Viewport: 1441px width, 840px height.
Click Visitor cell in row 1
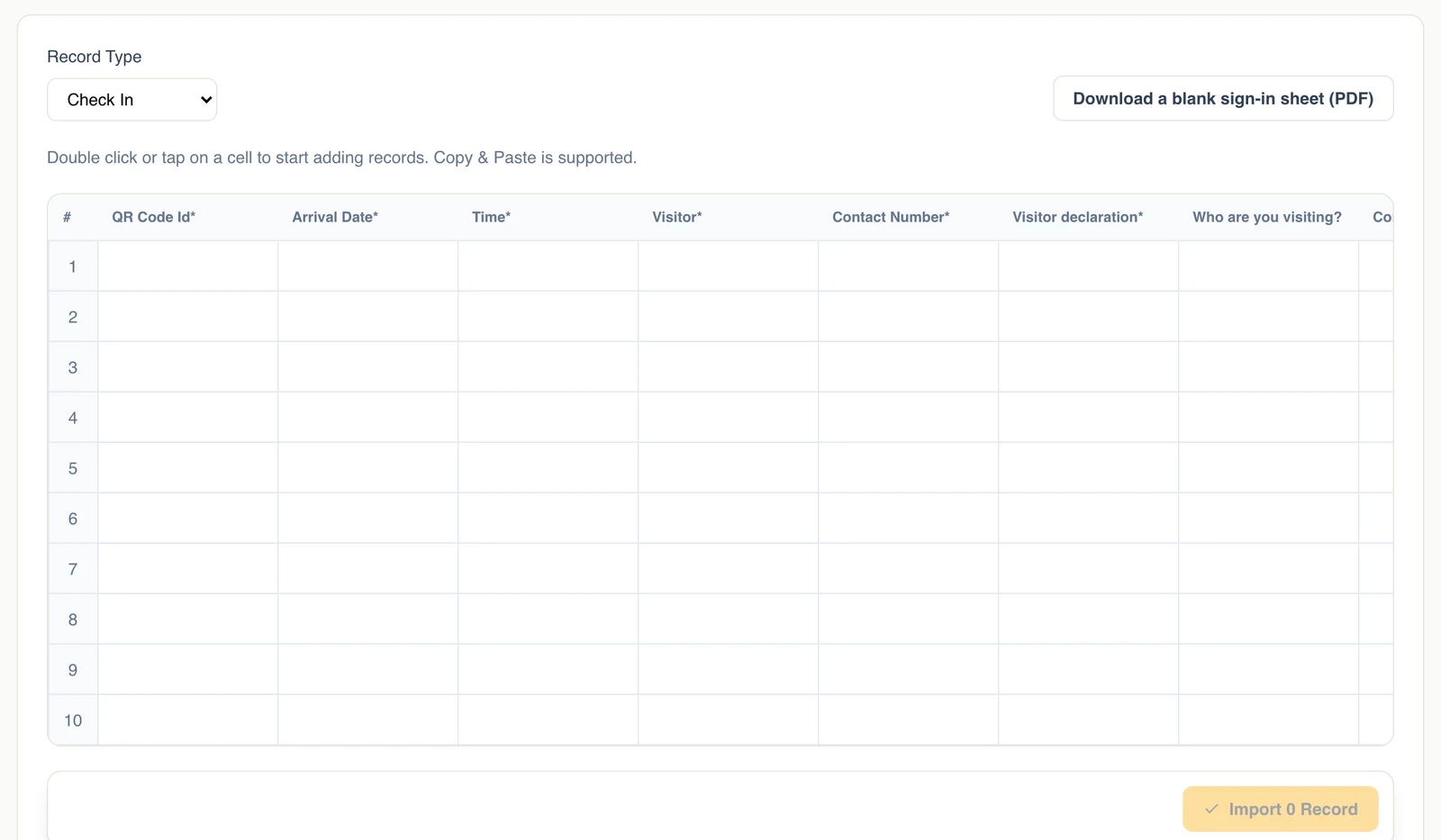pyautogui.click(x=729, y=266)
